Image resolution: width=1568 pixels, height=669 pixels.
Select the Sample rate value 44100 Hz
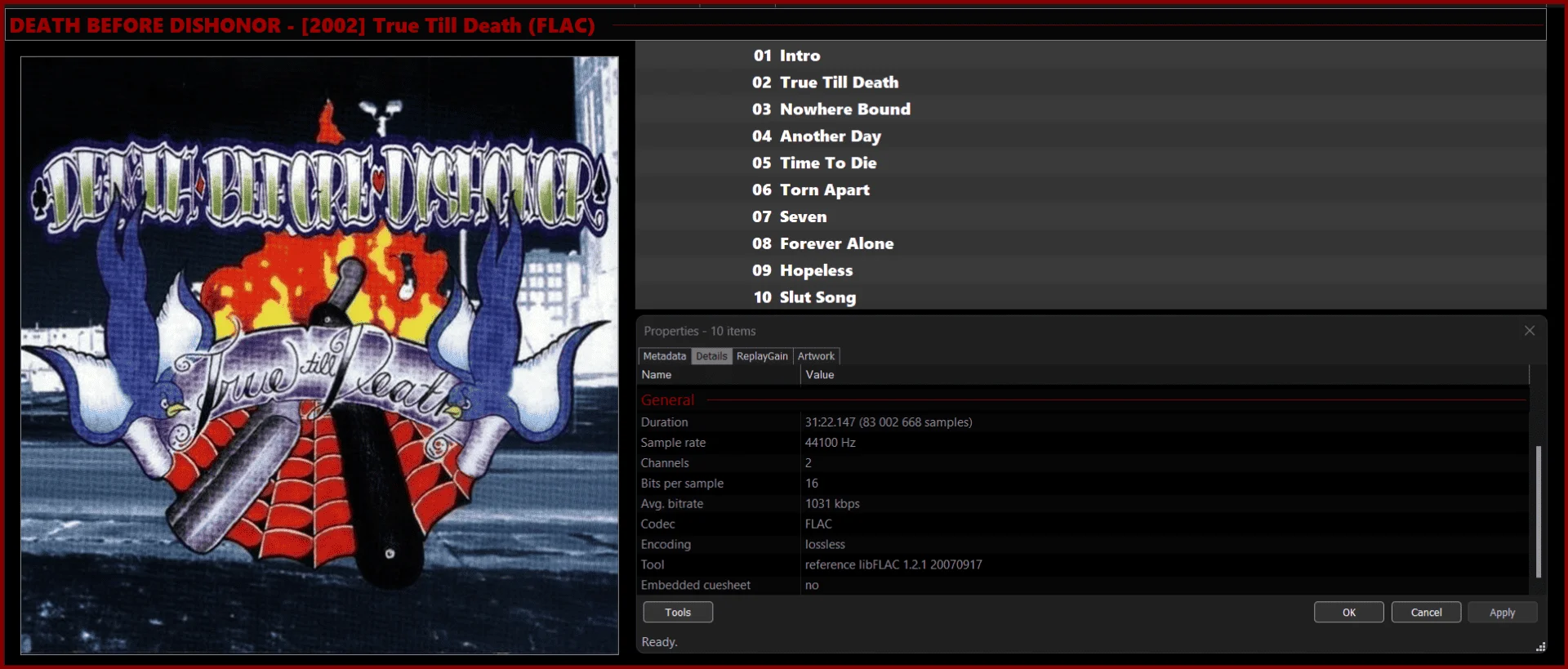pos(831,443)
